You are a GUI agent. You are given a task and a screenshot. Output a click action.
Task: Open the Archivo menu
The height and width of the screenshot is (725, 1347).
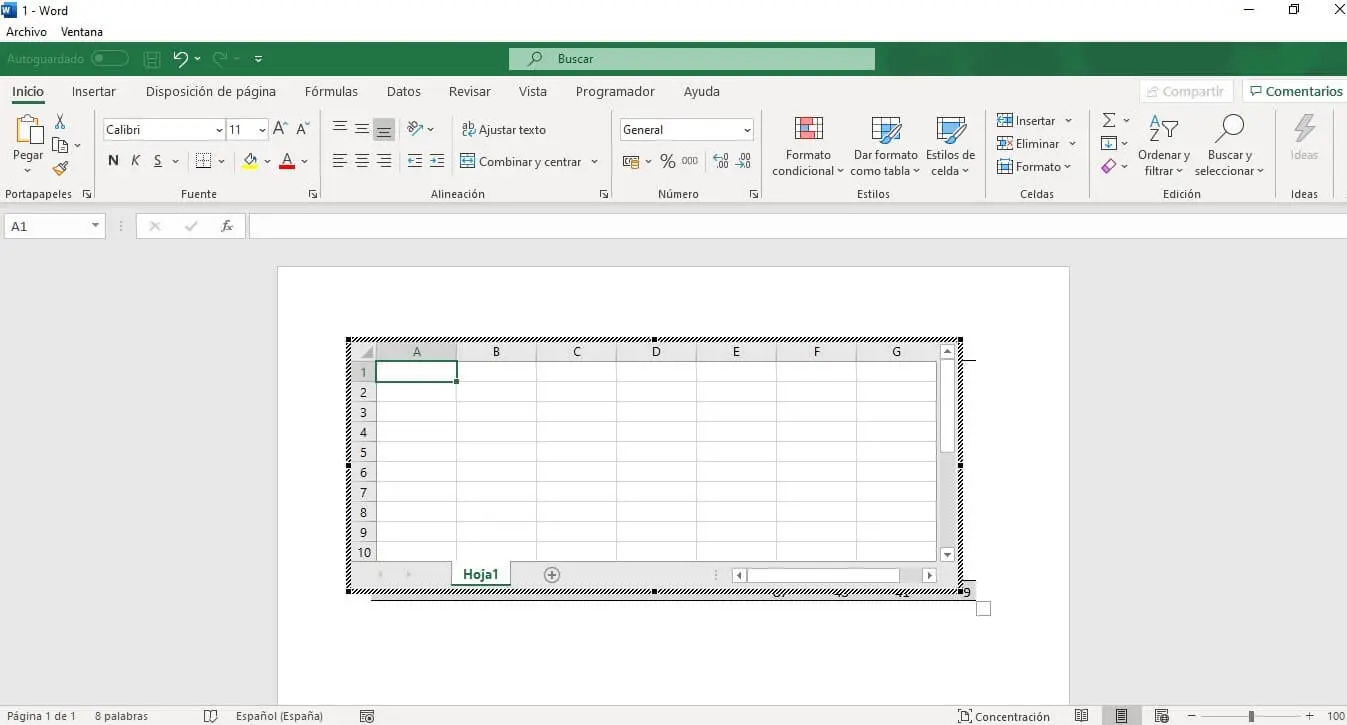click(x=26, y=32)
